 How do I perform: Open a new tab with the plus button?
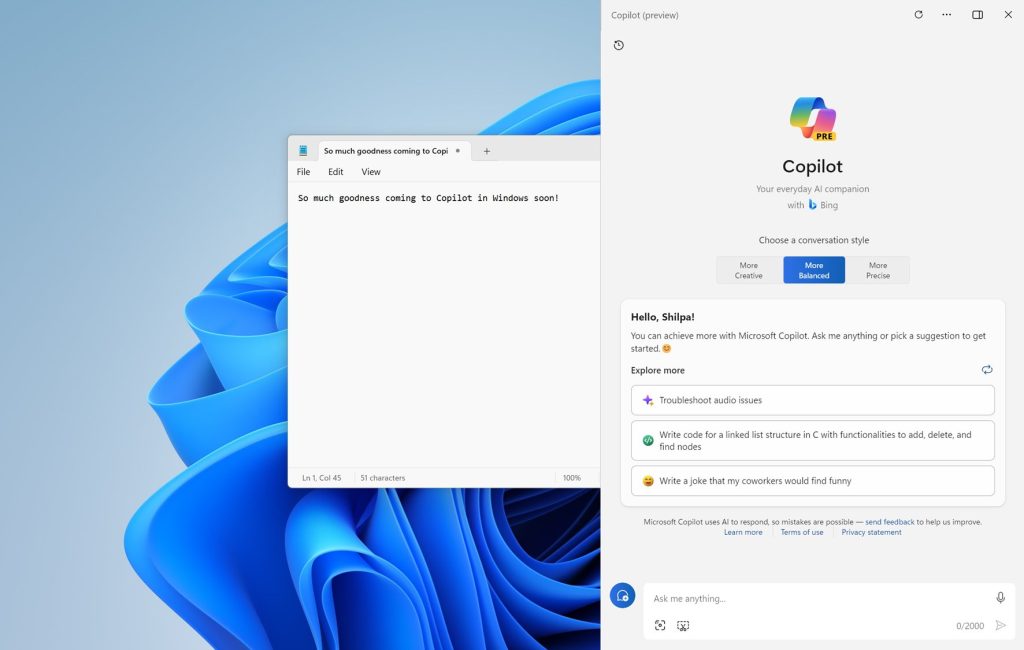click(486, 150)
